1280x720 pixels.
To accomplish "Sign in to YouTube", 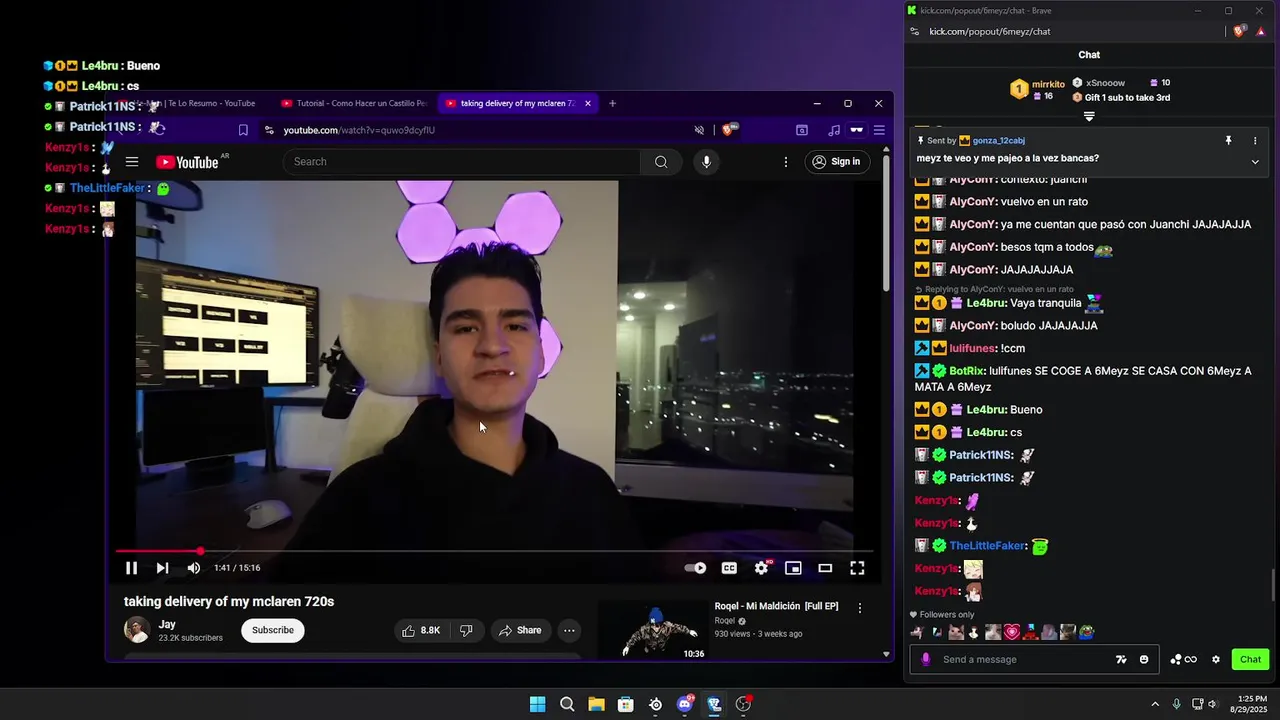I will point(836,162).
